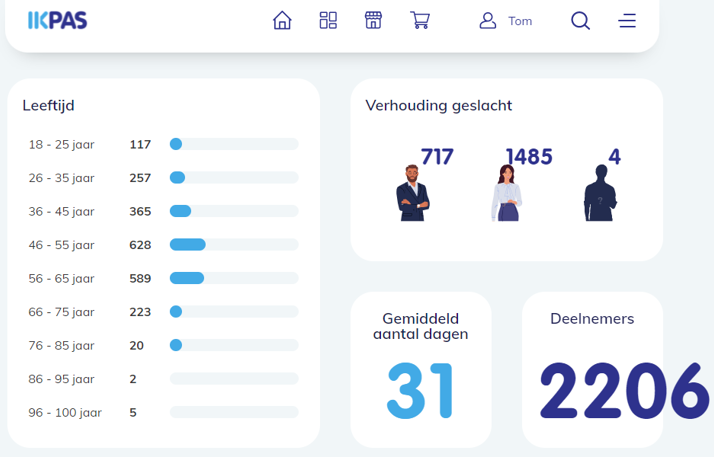The image size is (714, 457).
Task: Select the 46 - 55 jaar progress bar
Action: coord(234,245)
